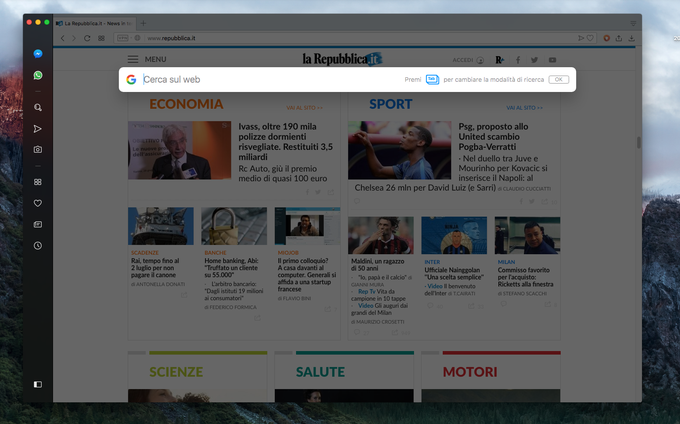Click the padlock banking thumbnail
680x424 pixels.
[x=234, y=226]
